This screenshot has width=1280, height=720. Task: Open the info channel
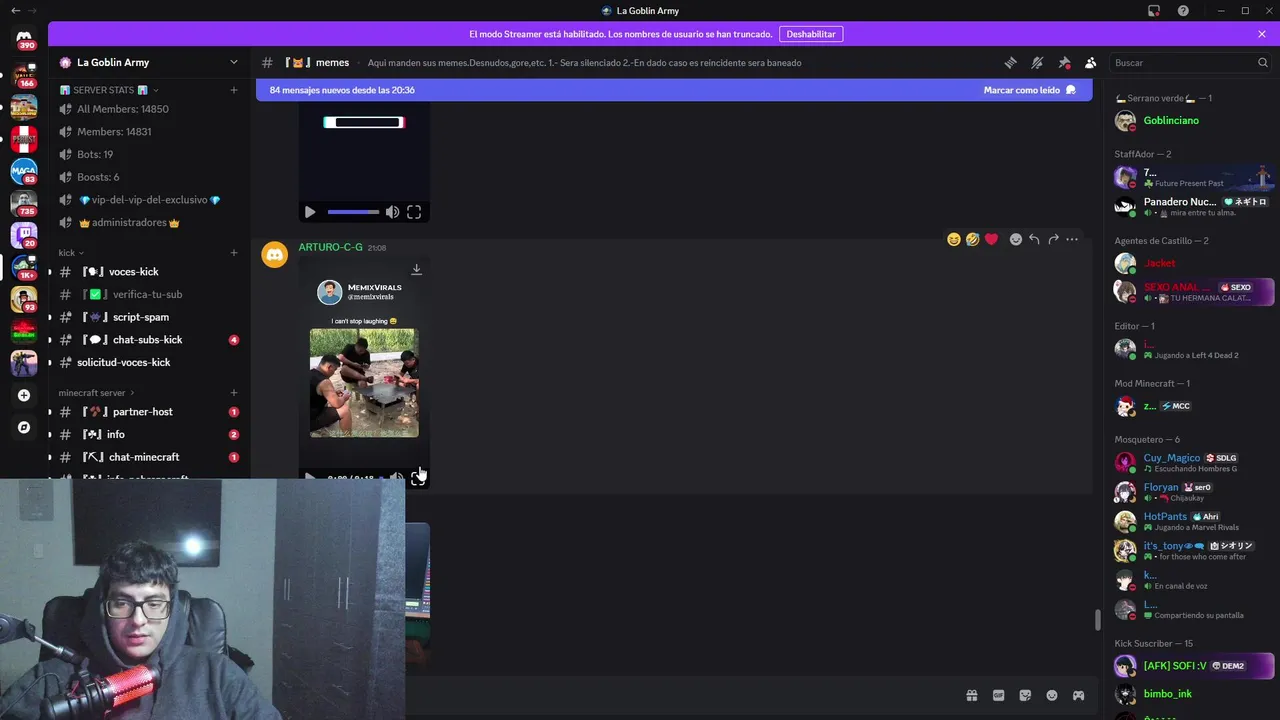point(149,435)
